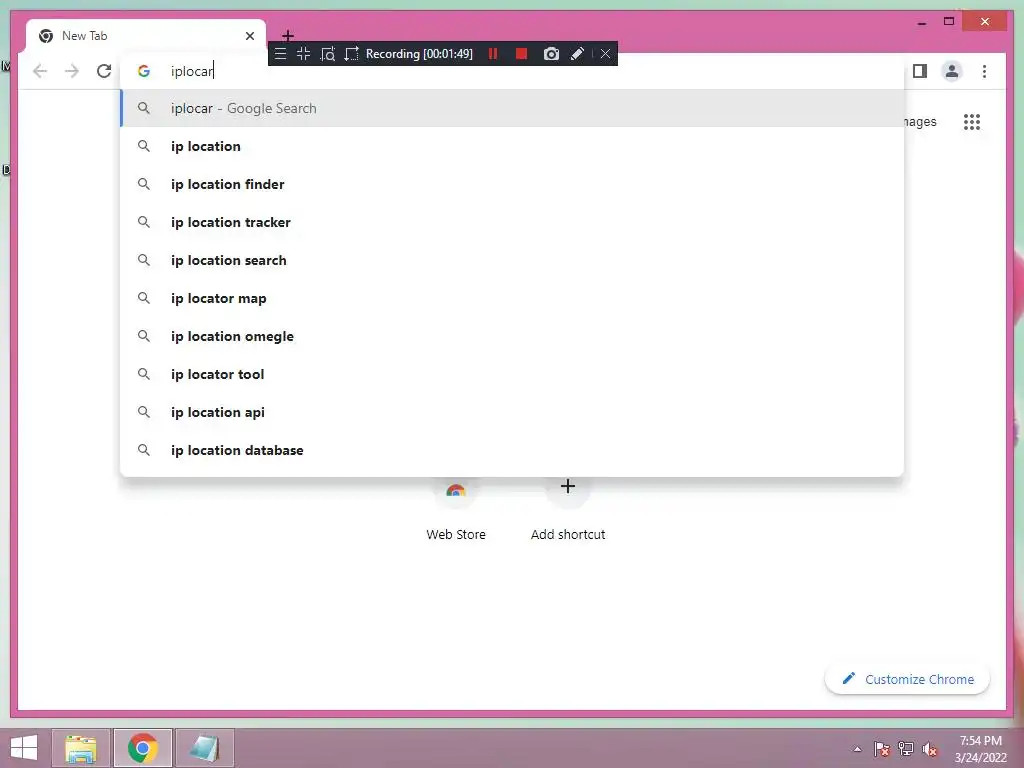
Task: Open the notepad-like taskbar app
Action: [204, 748]
